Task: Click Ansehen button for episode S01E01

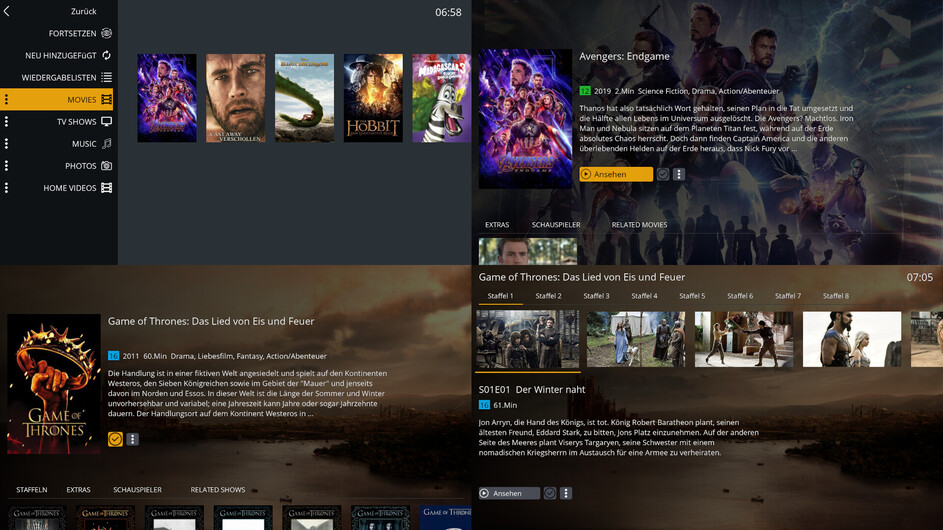Action: (509, 493)
